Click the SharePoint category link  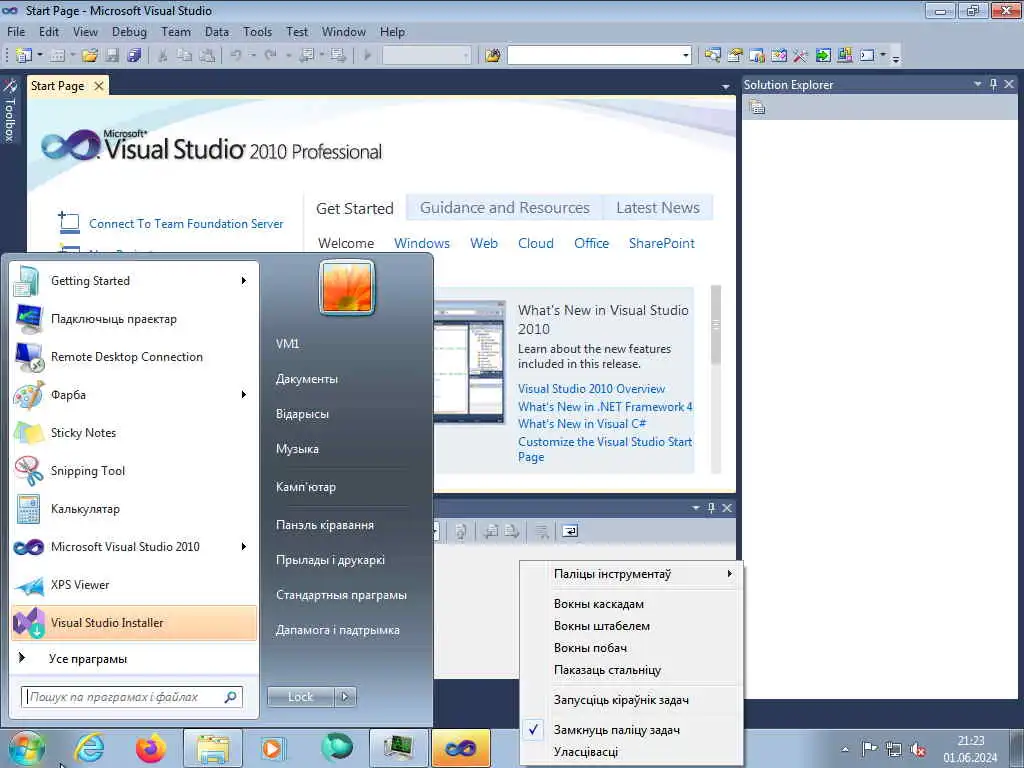click(662, 243)
